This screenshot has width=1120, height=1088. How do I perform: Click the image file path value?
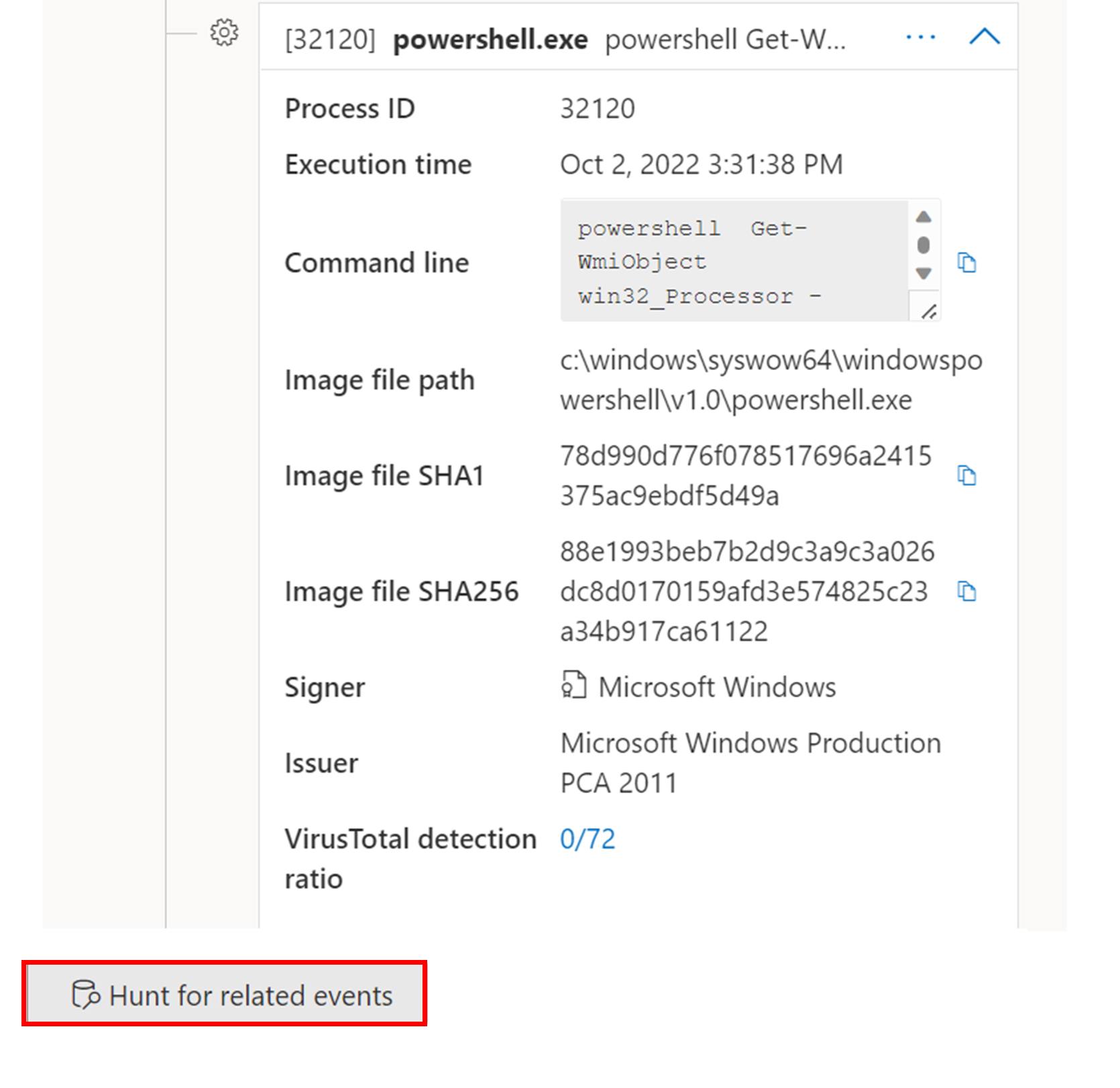pyautogui.click(x=771, y=380)
